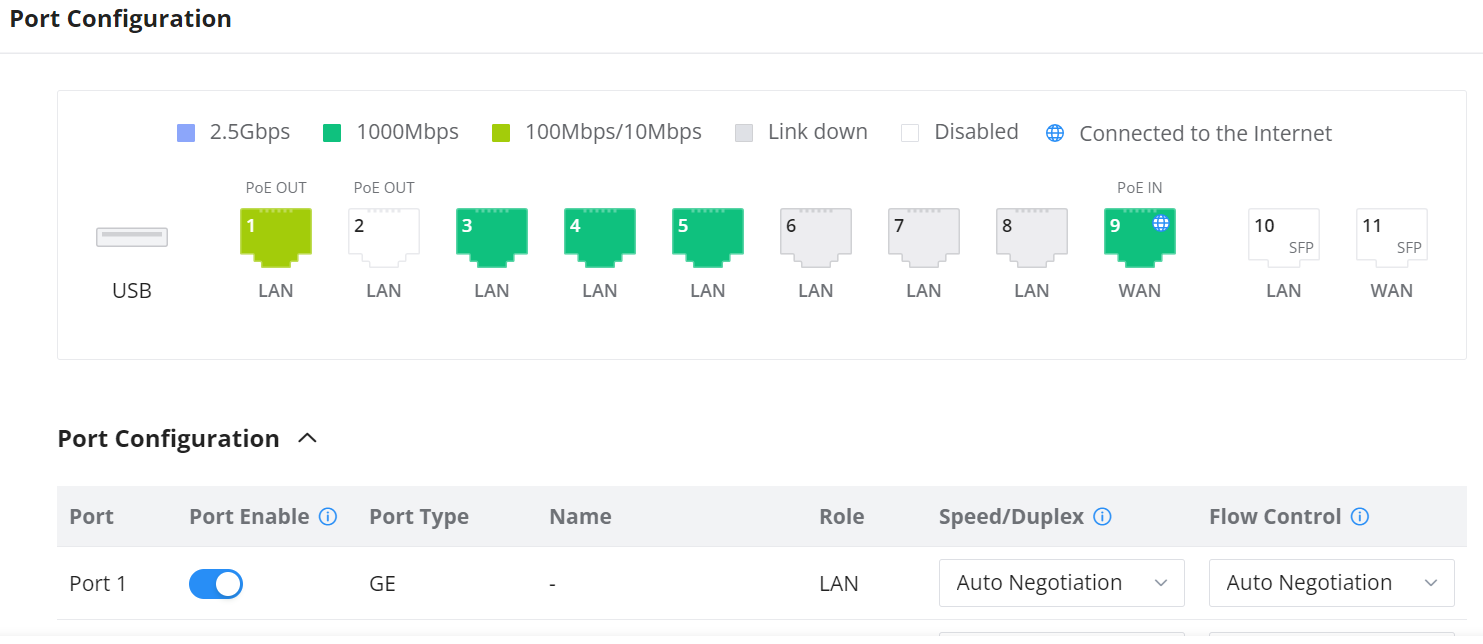1483x644 pixels.
Task: Toggle Port 1 enable switch
Action: pyautogui.click(x=216, y=584)
